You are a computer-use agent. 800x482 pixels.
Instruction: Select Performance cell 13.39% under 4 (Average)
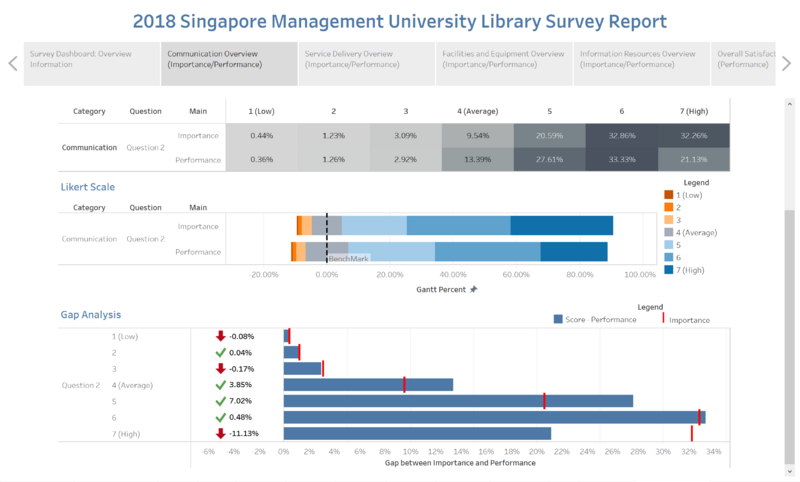pyautogui.click(x=478, y=159)
